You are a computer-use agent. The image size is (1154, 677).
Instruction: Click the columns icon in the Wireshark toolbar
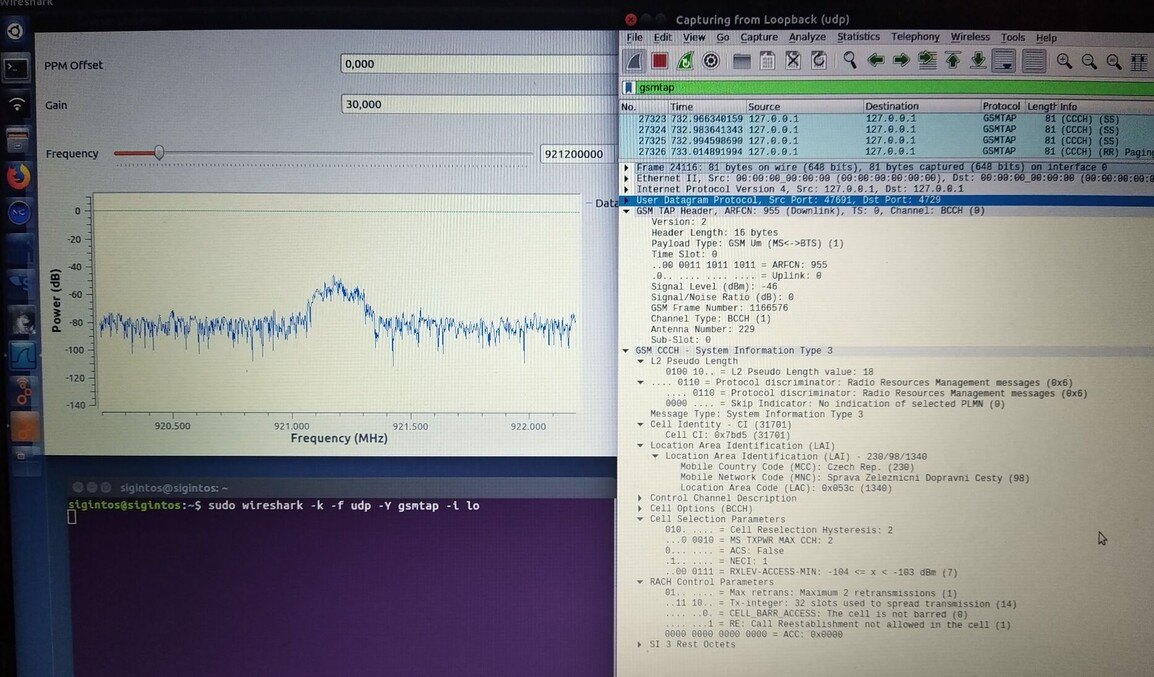click(1139, 62)
